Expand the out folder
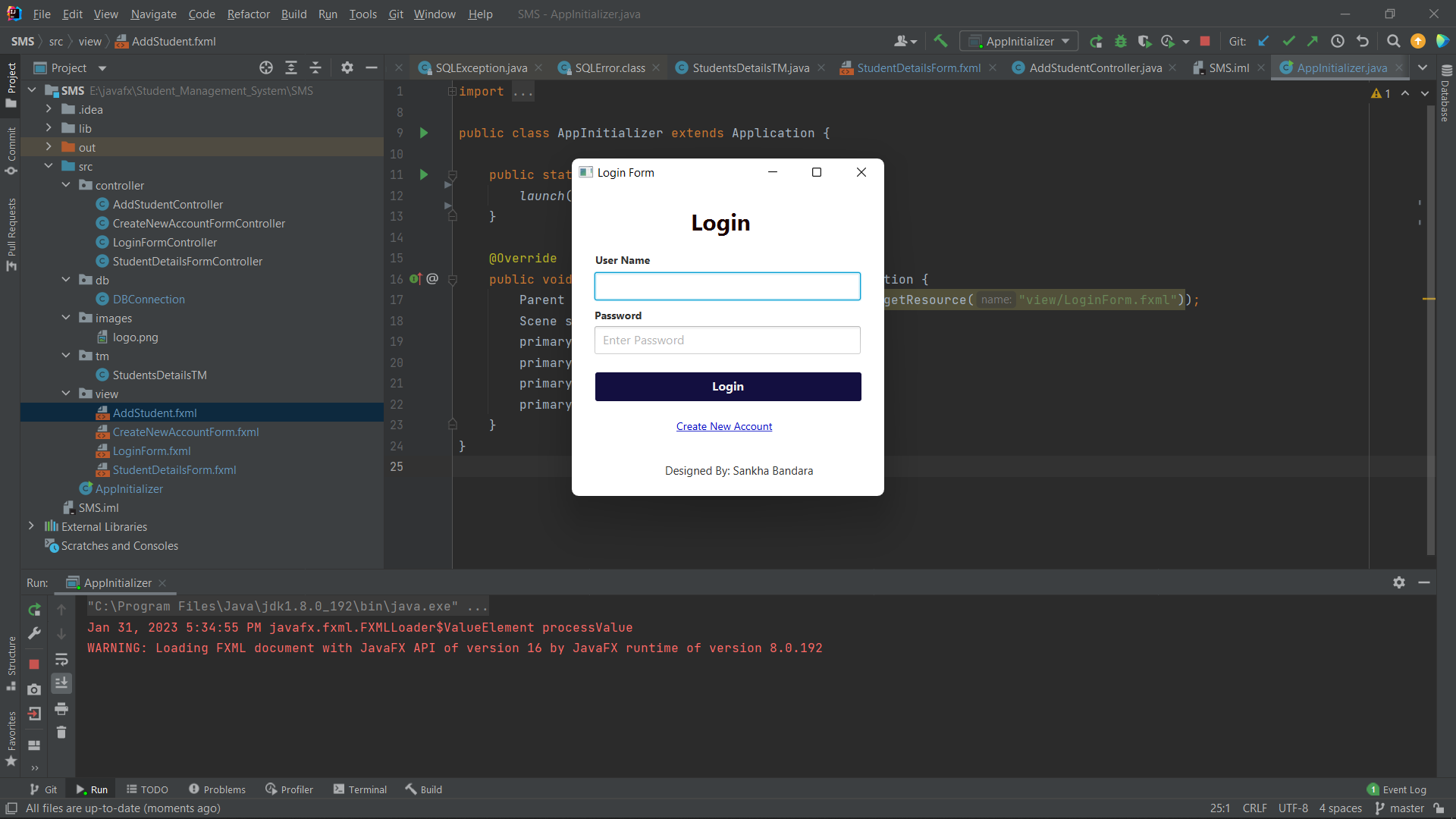The width and height of the screenshot is (1456, 819). [x=49, y=147]
